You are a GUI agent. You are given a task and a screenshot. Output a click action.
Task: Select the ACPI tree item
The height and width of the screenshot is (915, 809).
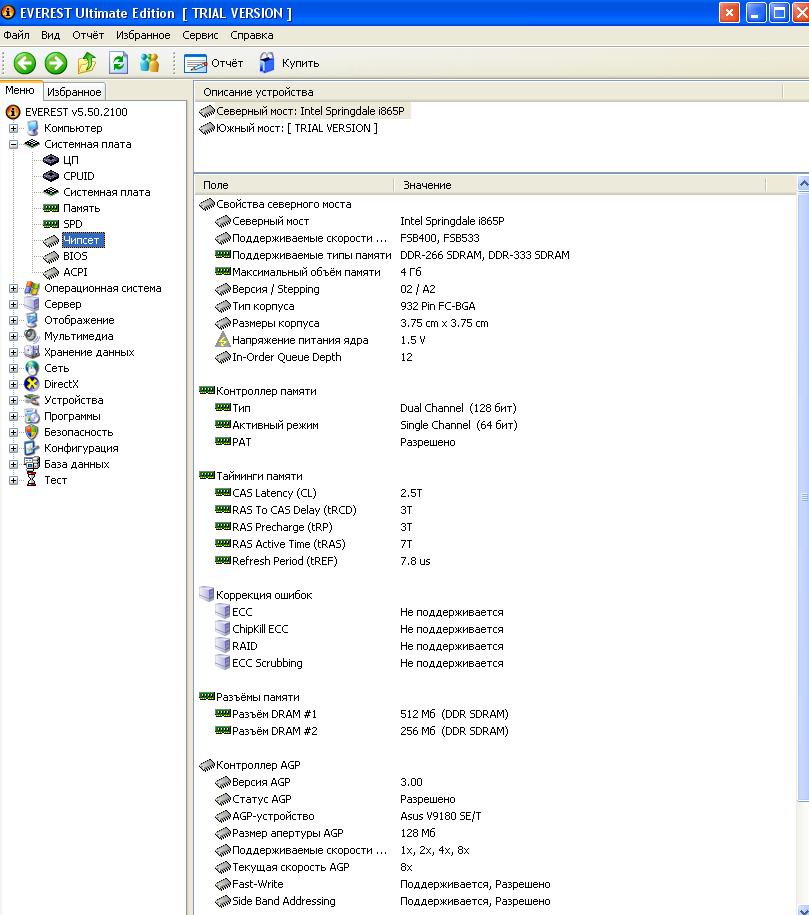tap(75, 272)
